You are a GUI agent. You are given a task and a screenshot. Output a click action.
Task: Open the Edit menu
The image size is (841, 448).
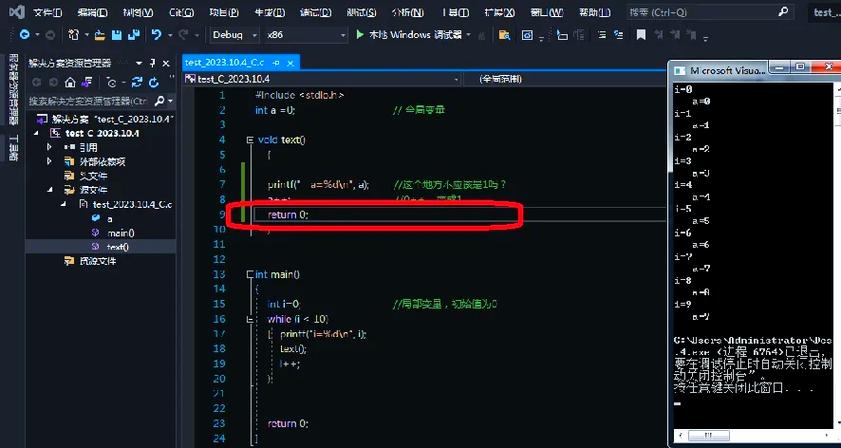(x=92, y=12)
